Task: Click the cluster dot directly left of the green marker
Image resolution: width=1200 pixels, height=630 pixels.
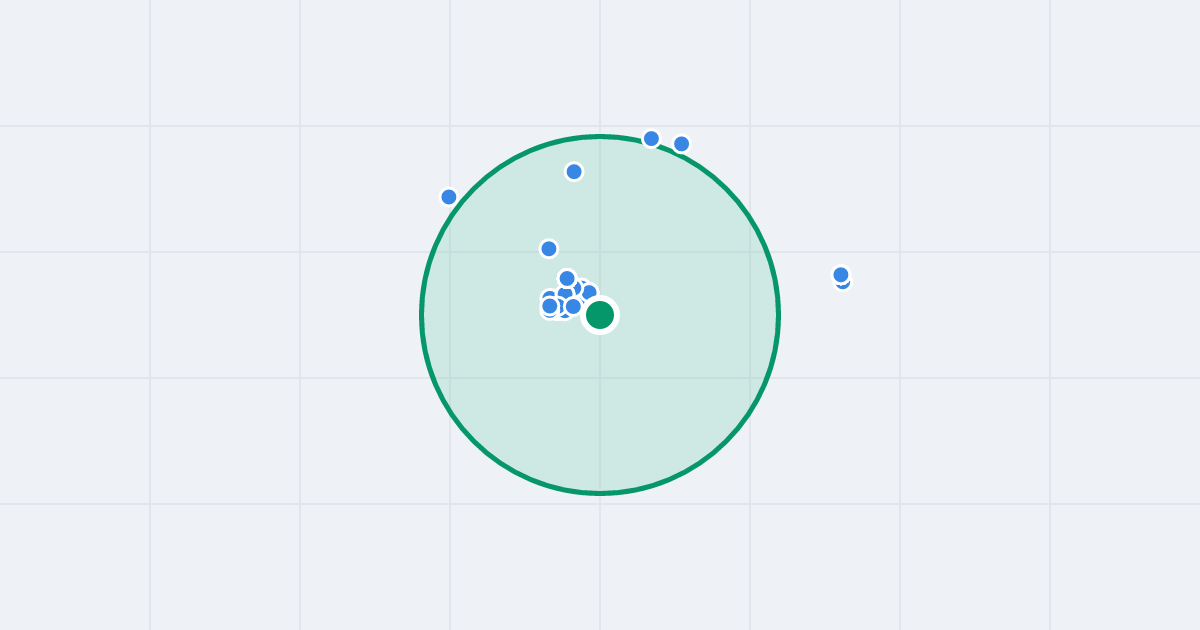Action: 573,306
